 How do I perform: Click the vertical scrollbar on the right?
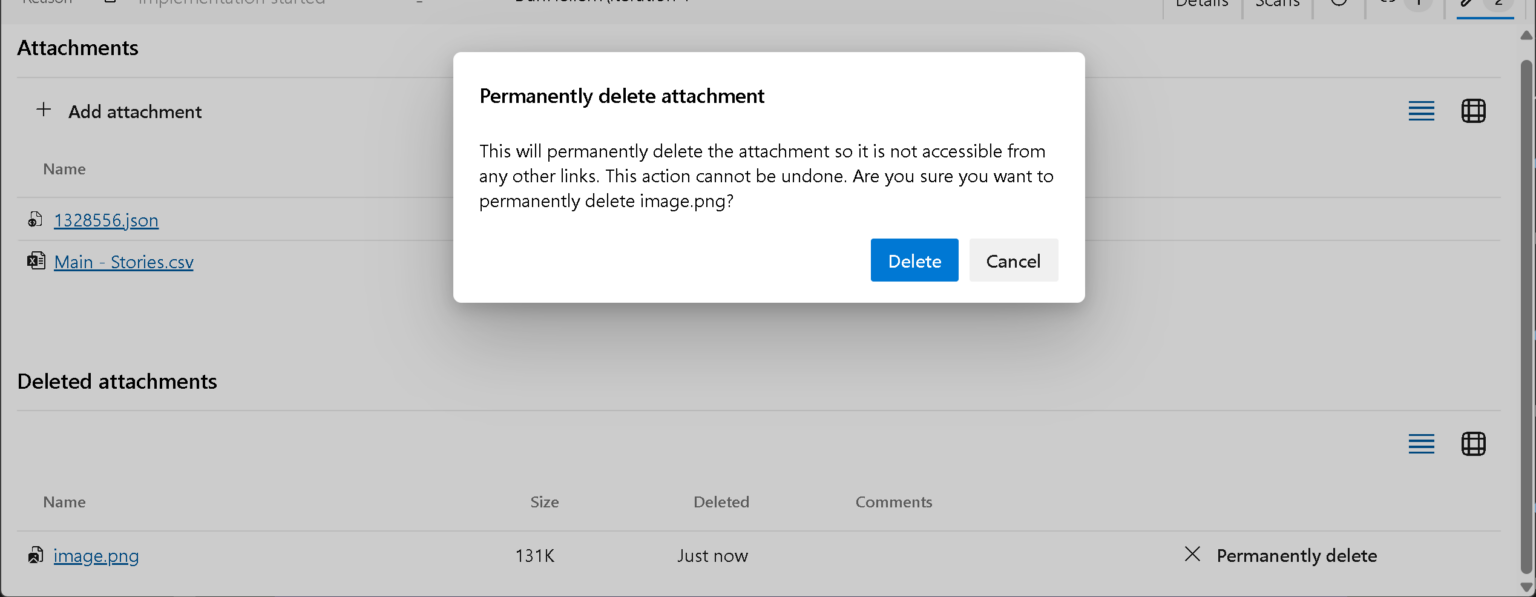[x=1528, y=300]
